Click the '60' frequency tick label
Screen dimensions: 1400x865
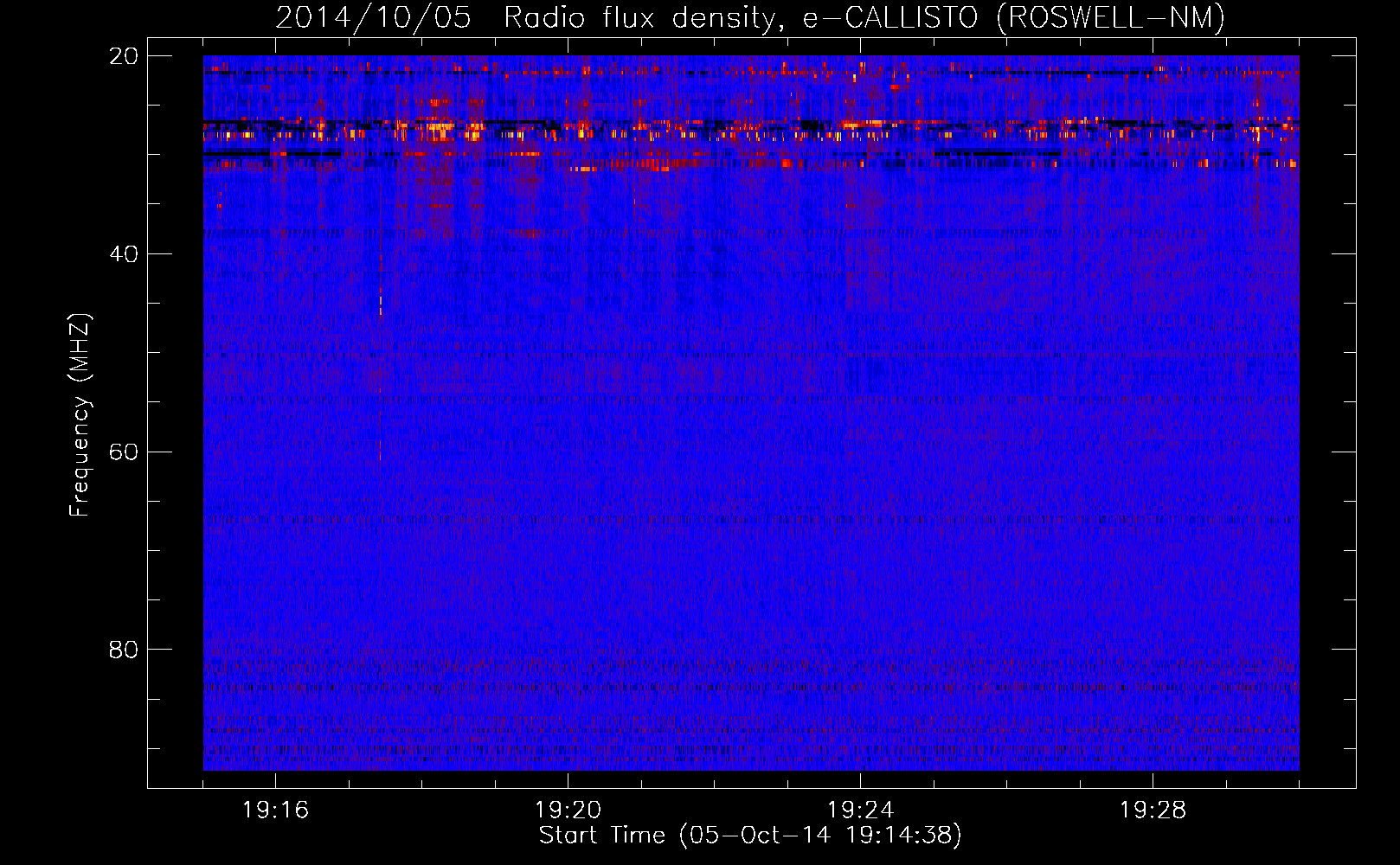click(124, 452)
